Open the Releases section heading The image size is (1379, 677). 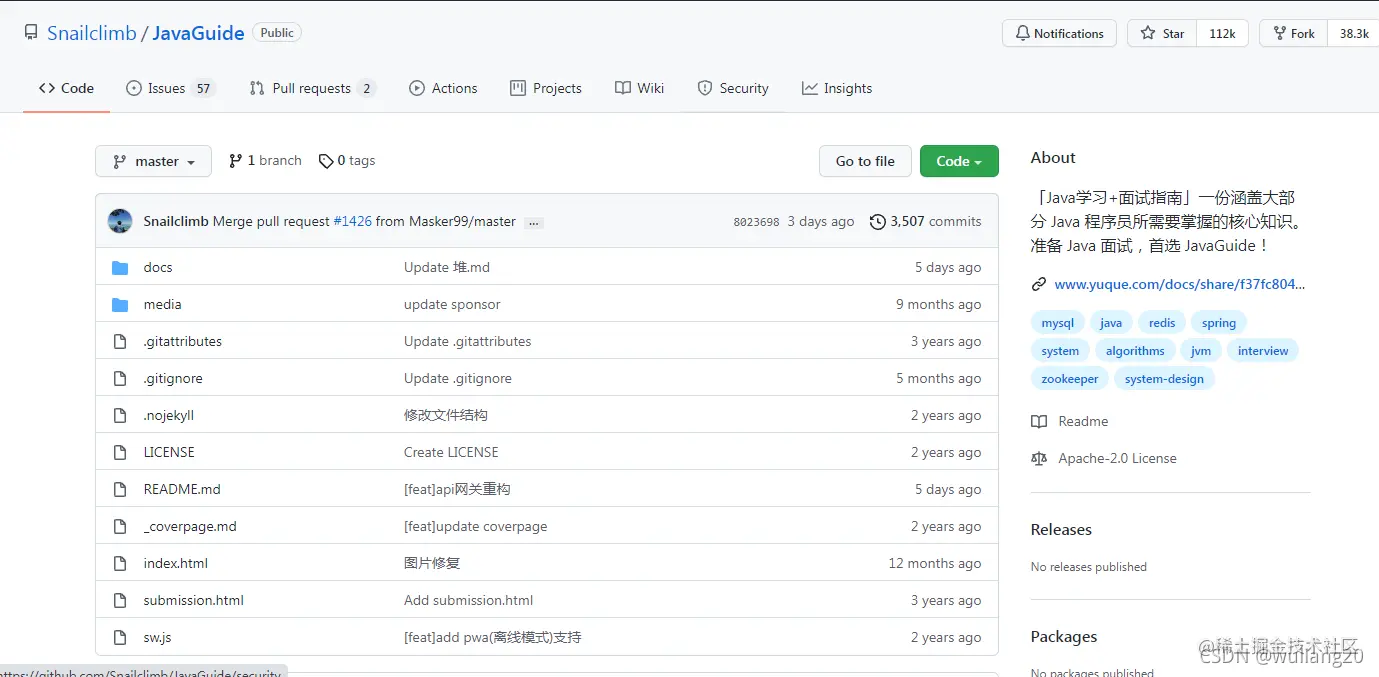[x=1061, y=529]
